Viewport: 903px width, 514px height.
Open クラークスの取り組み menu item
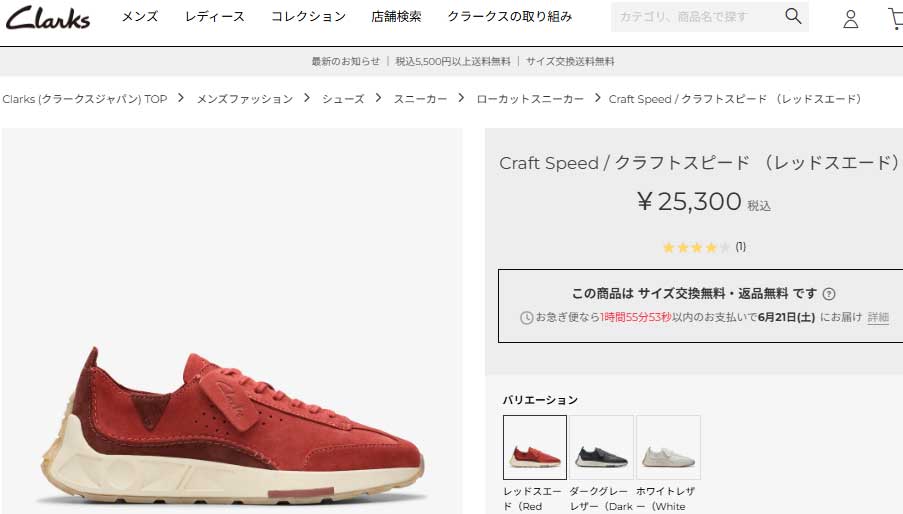point(510,17)
